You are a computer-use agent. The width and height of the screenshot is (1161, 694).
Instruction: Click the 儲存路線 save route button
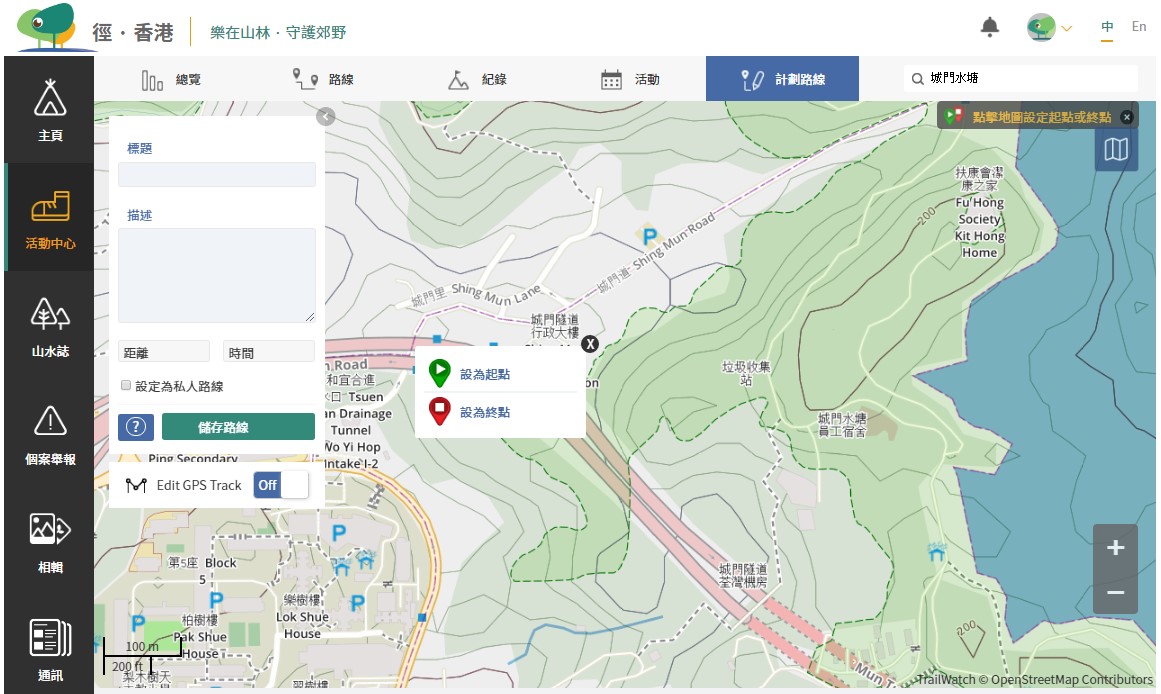[238, 427]
